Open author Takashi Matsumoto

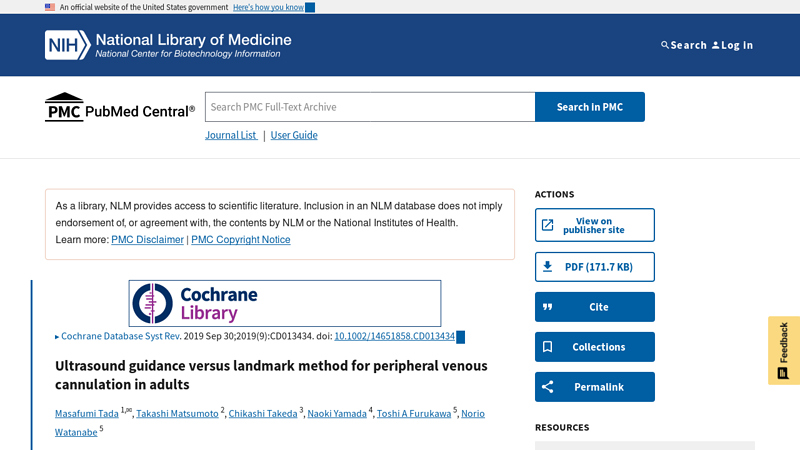tap(177, 414)
